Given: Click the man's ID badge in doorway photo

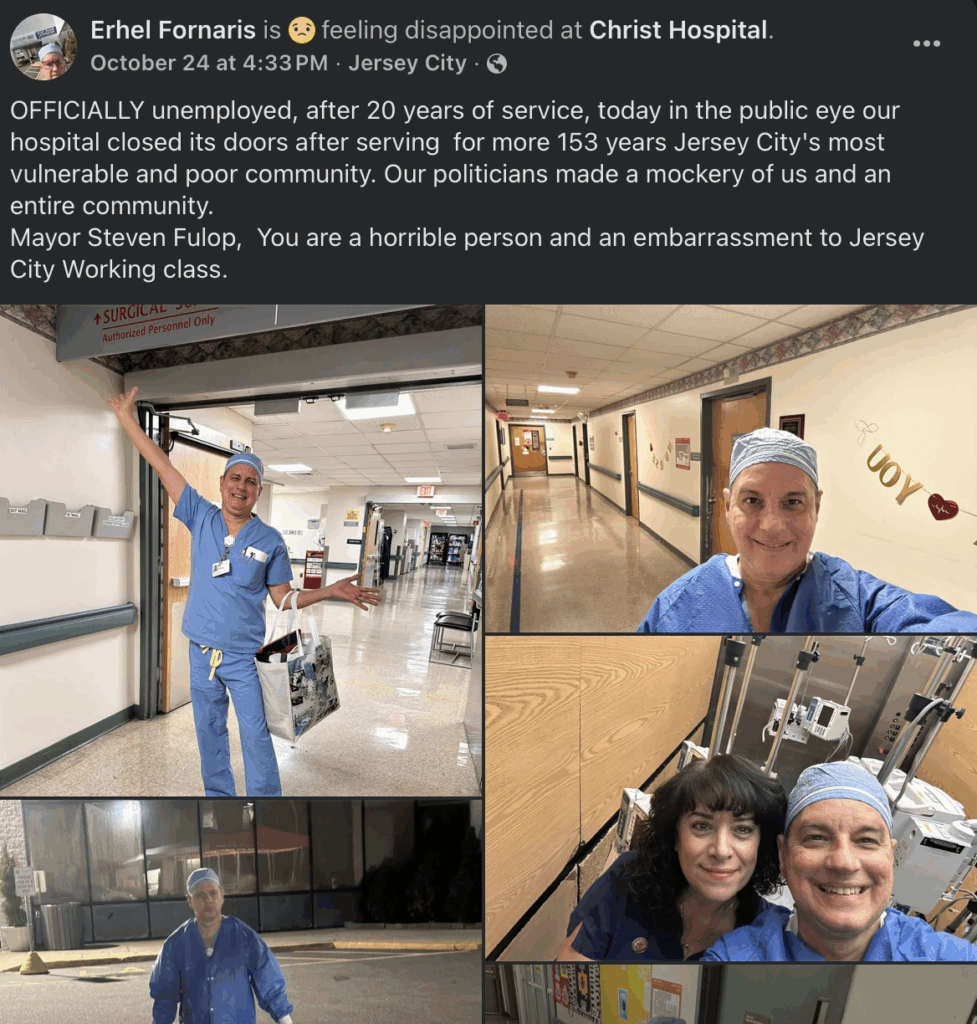Looking at the screenshot, I should point(221,567).
